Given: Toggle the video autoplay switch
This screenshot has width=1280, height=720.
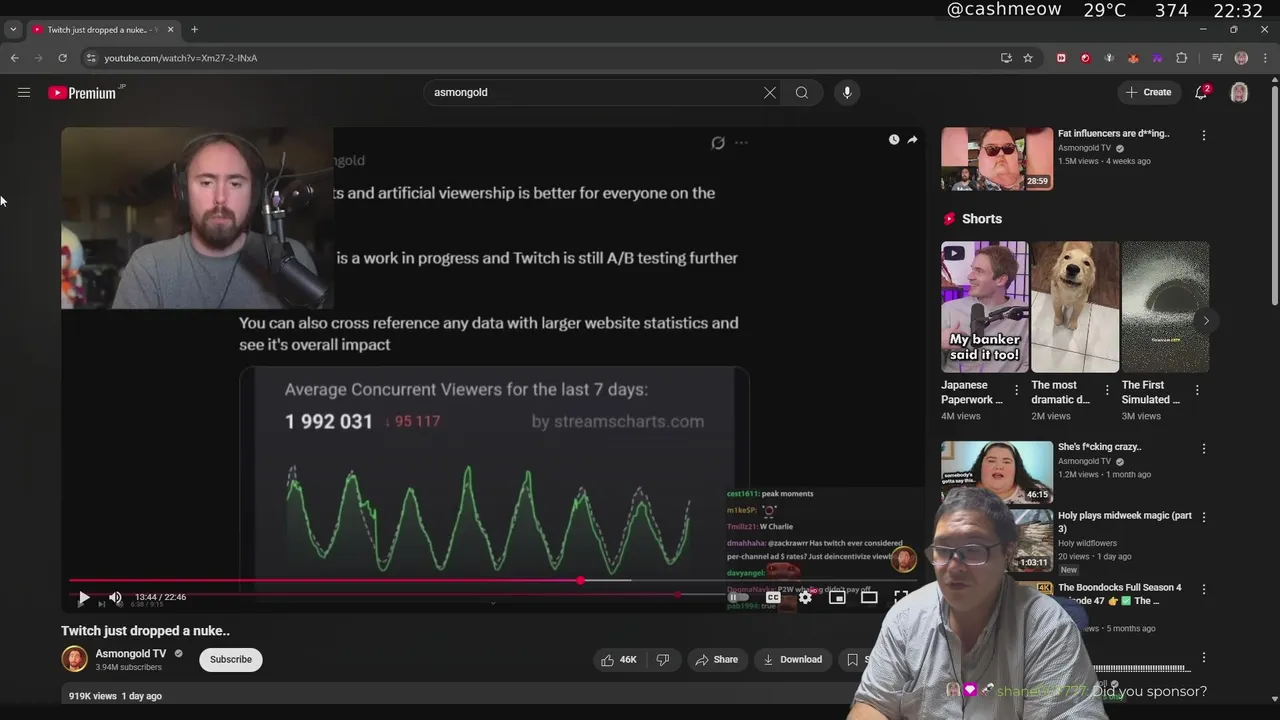Looking at the screenshot, I should point(737,597).
